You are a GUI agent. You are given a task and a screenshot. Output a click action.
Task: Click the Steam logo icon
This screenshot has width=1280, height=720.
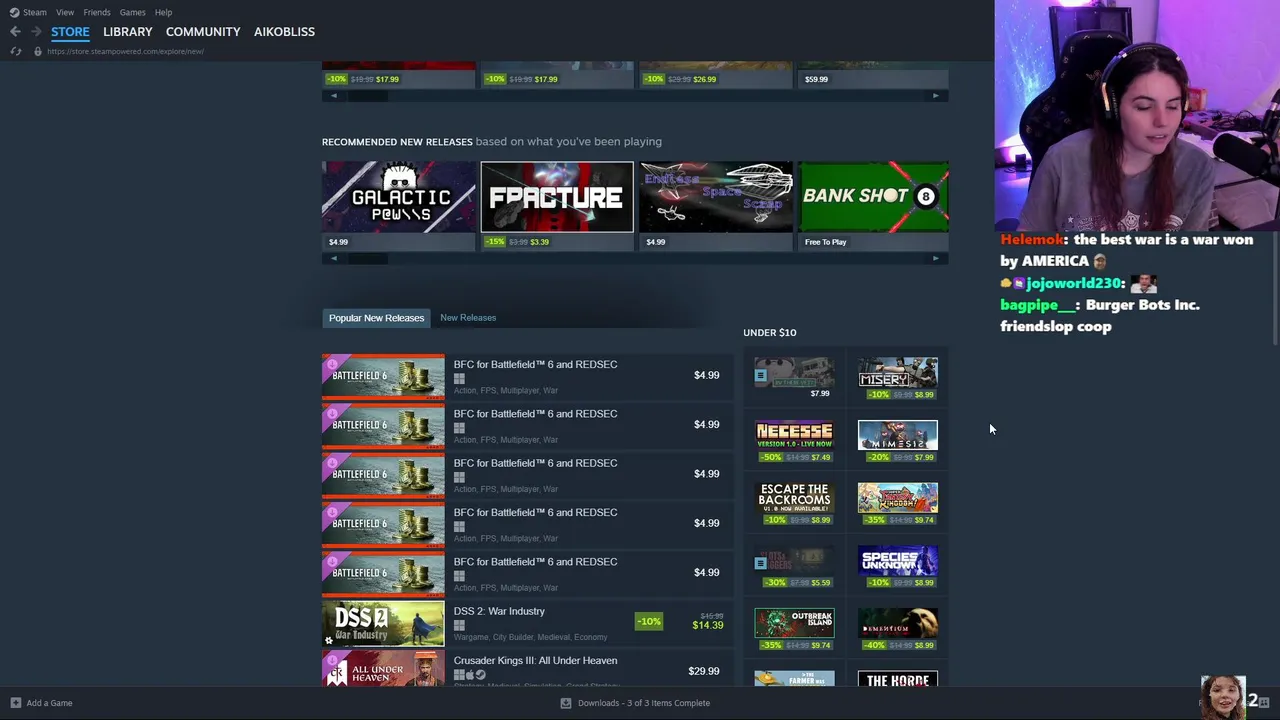(x=14, y=12)
